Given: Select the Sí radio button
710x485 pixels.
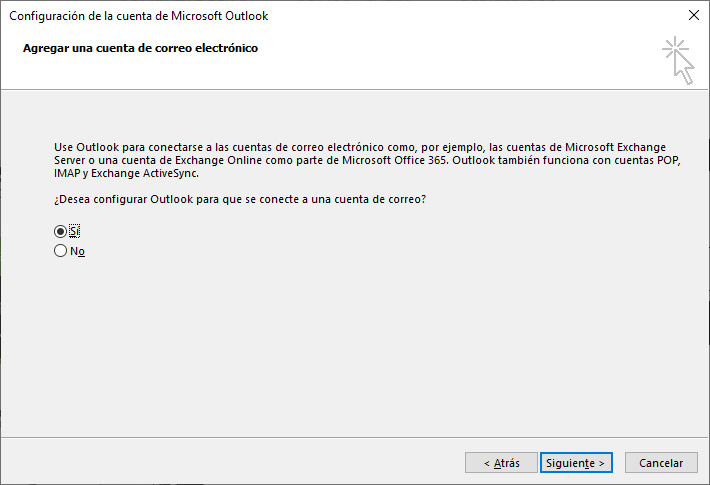Looking at the screenshot, I should pos(60,231).
